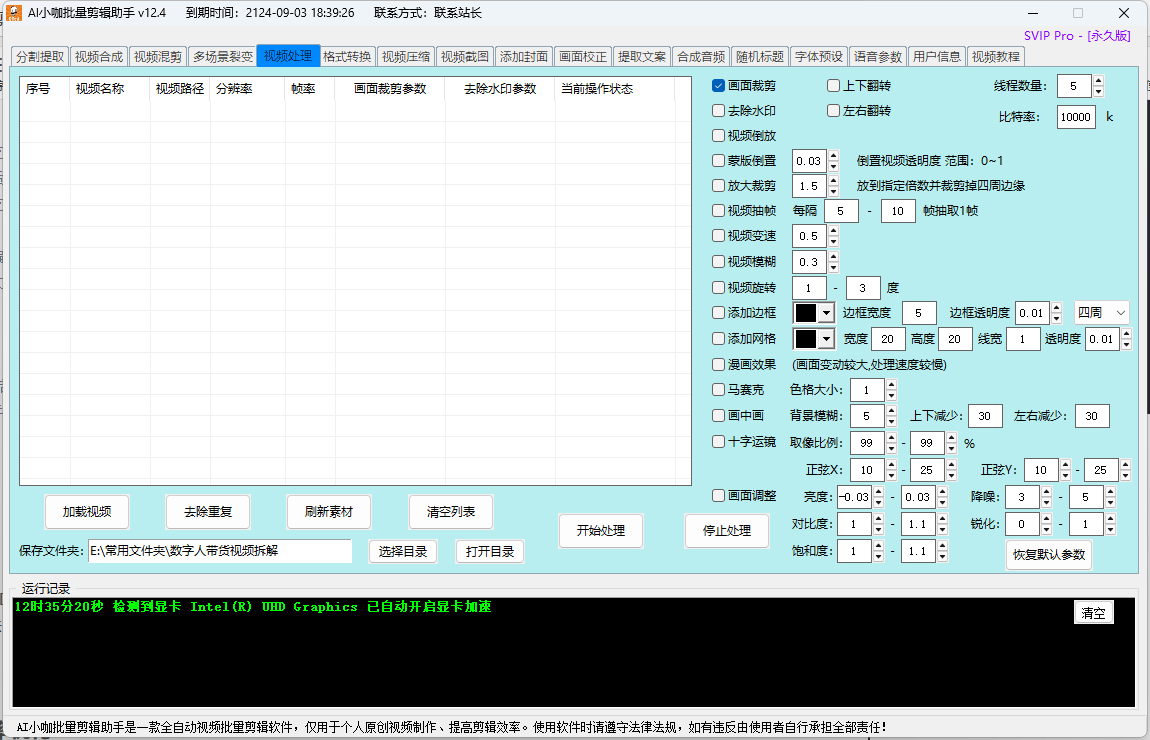Enable the 视频模糊 checkbox

[719, 261]
